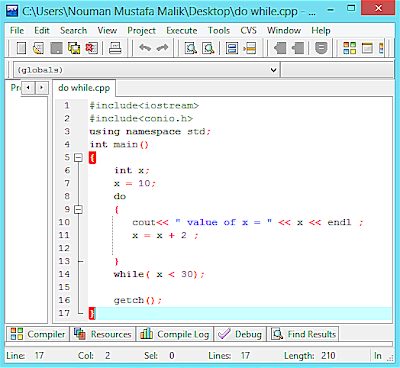Click the Compiler tab's colored squares icon

point(17,334)
